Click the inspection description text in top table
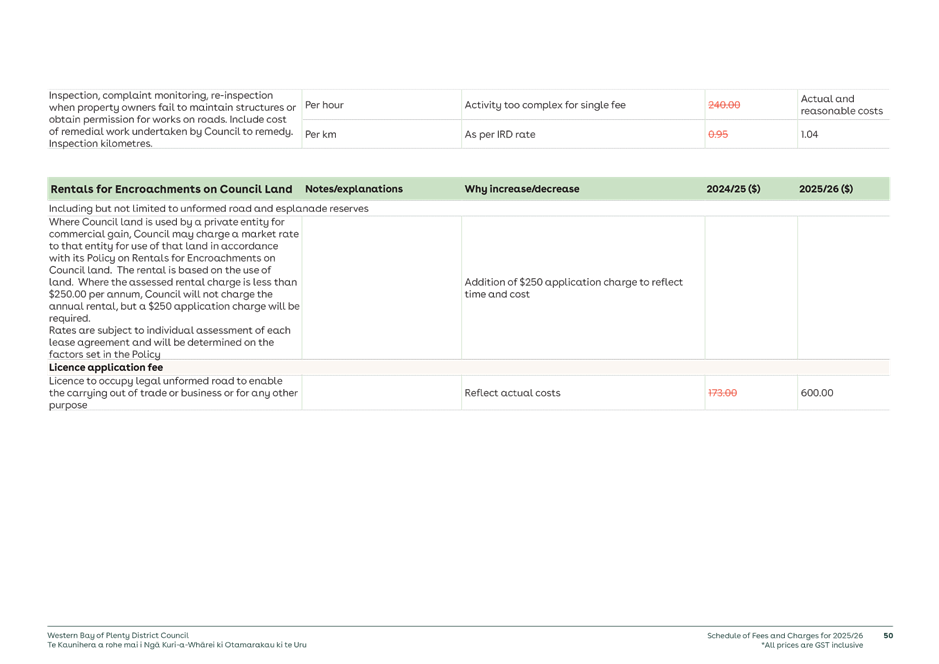Viewport: 939px width, 664px height. (x=172, y=119)
